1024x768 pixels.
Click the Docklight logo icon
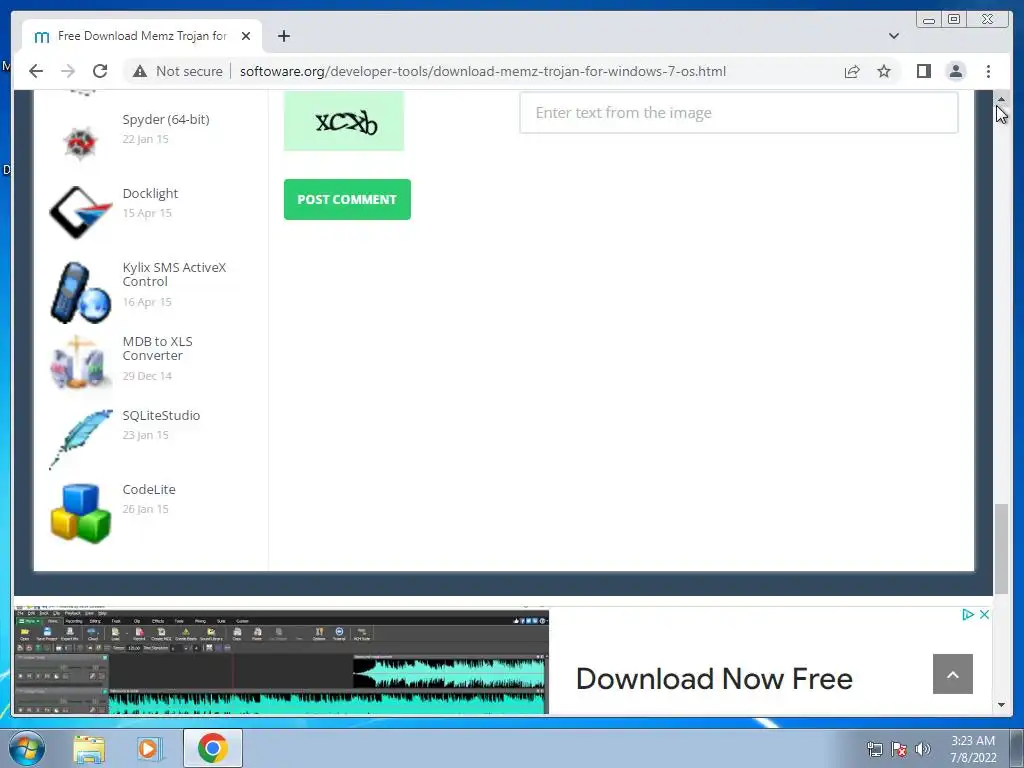(80, 213)
